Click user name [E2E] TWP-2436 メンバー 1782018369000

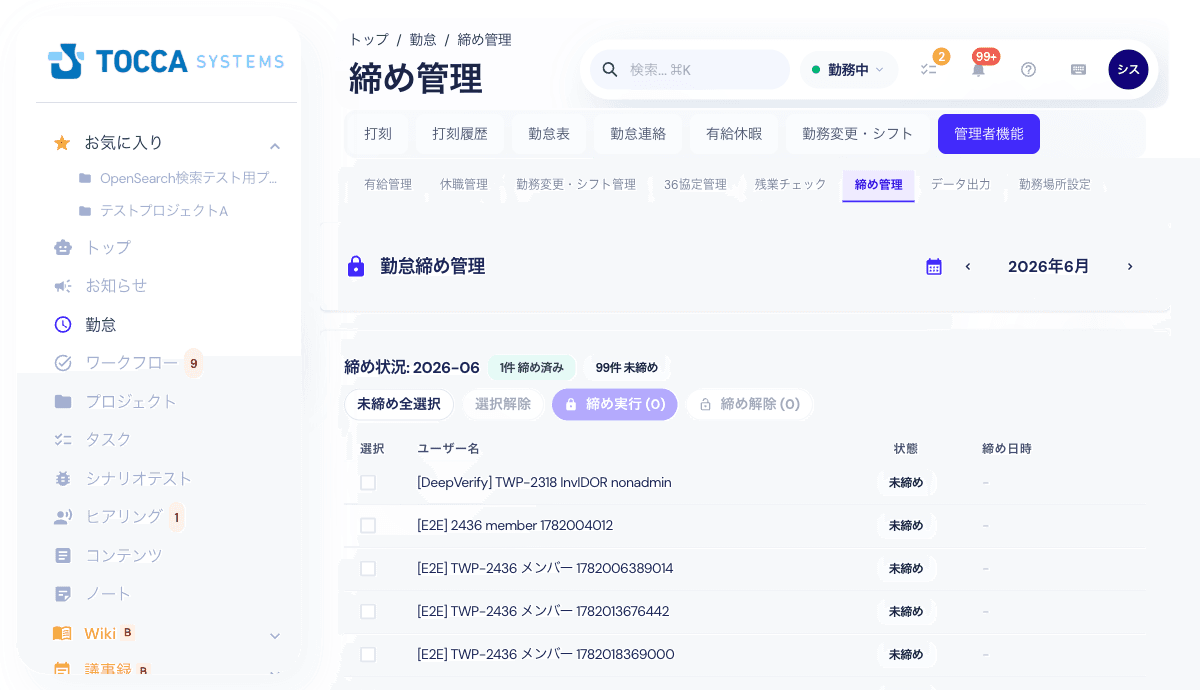click(546, 654)
